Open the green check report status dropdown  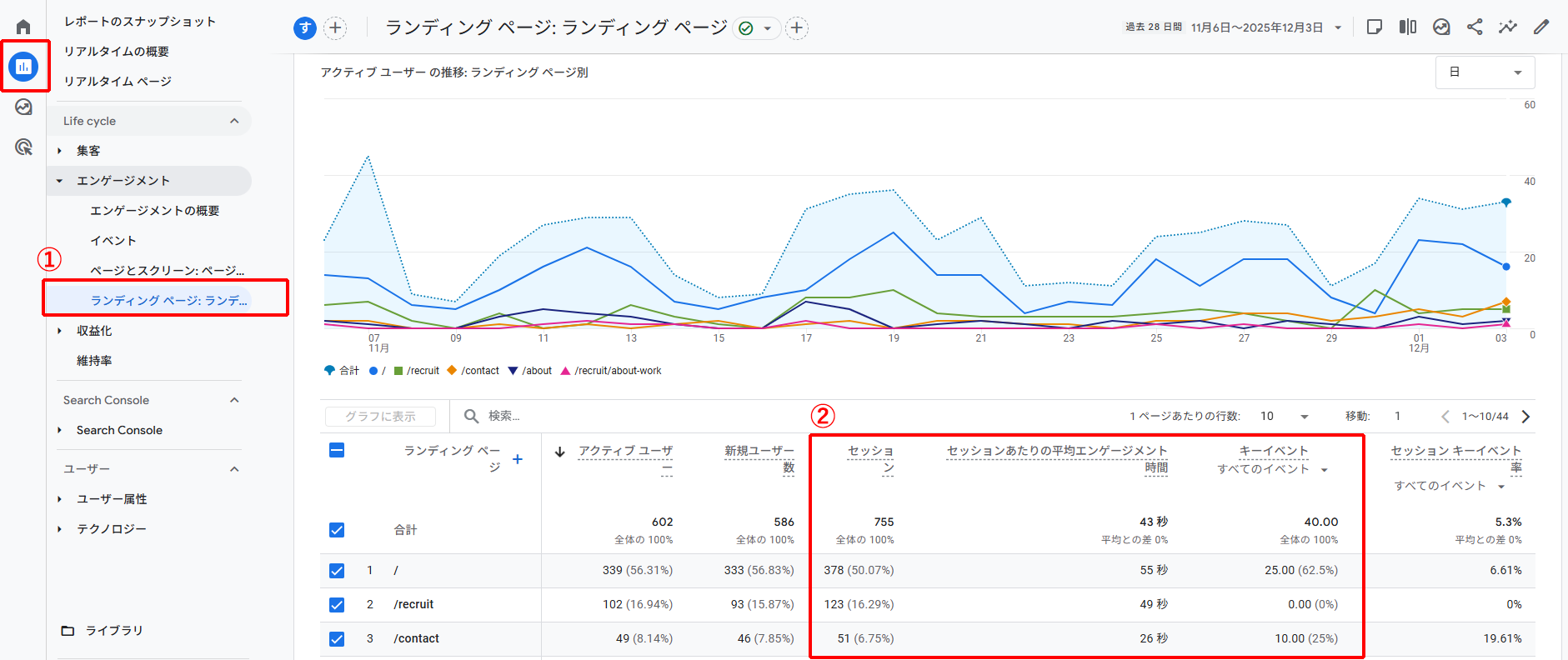[756, 28]
